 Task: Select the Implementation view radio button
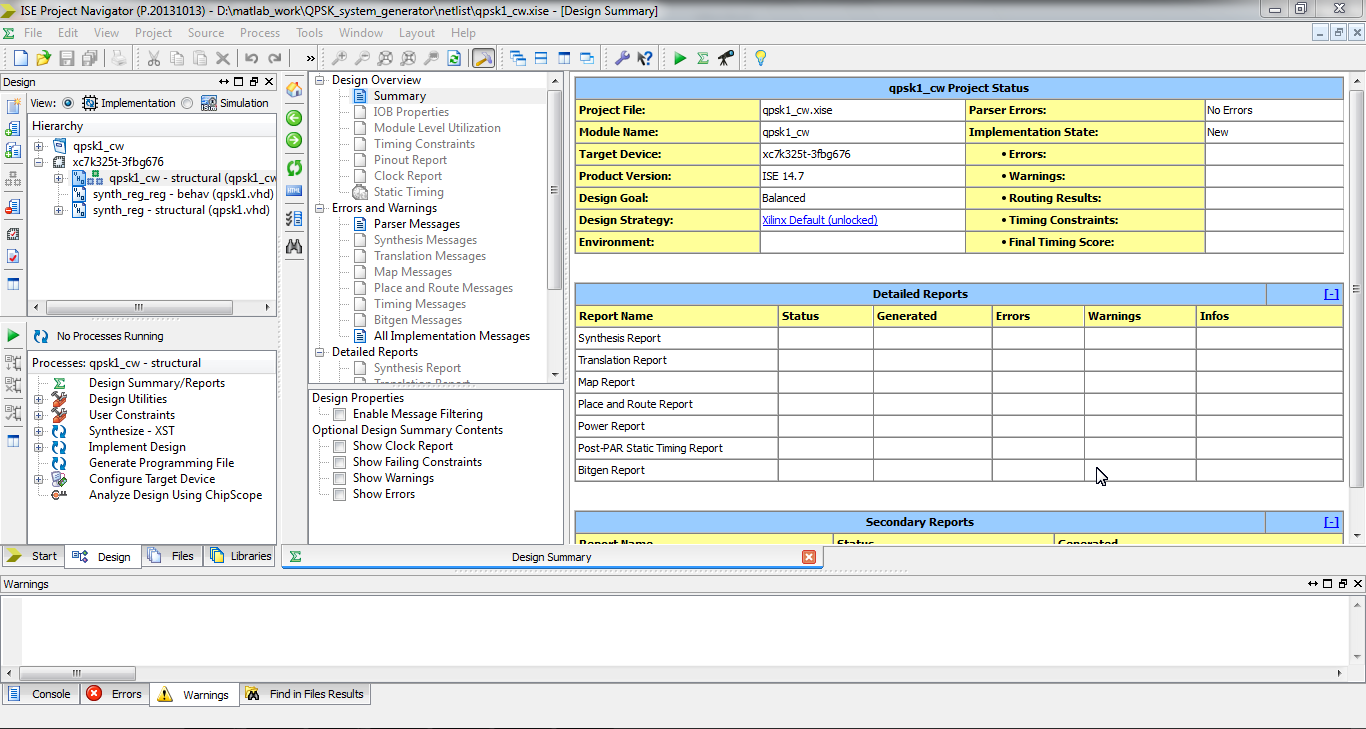pos(68,103)
